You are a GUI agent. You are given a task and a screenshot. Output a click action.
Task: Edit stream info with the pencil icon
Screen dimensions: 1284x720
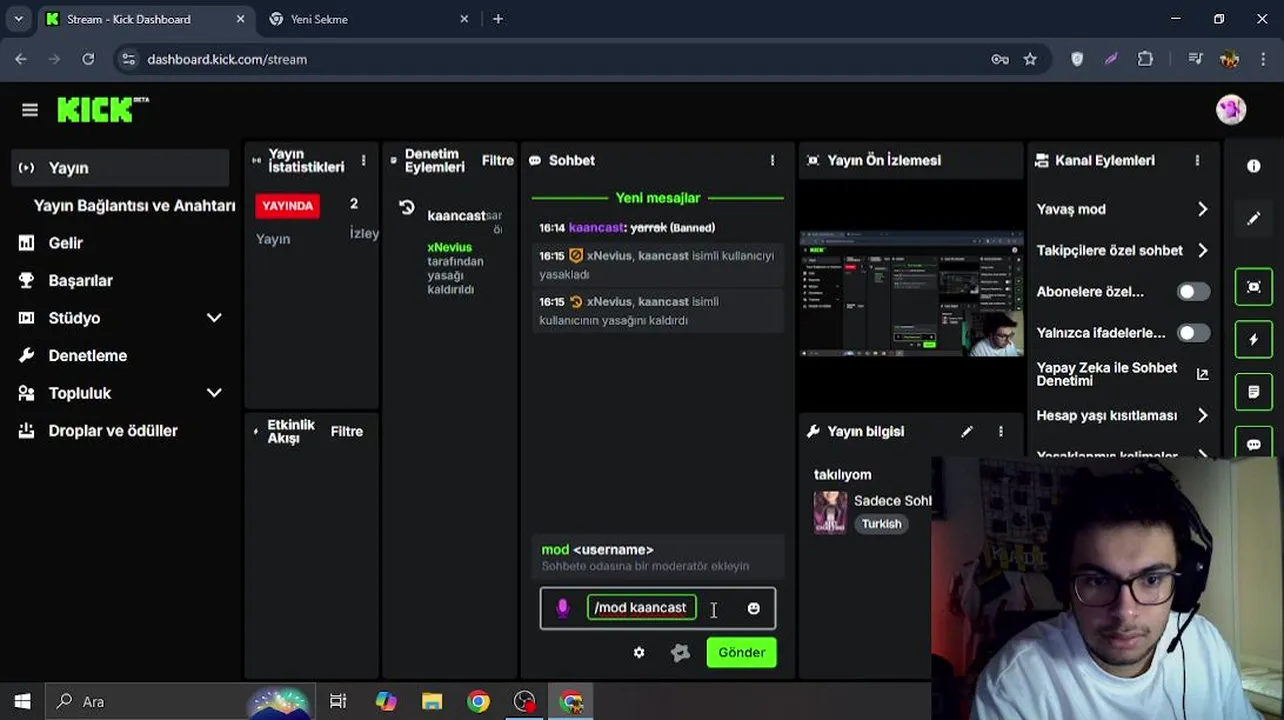click(x=966, y=431)
